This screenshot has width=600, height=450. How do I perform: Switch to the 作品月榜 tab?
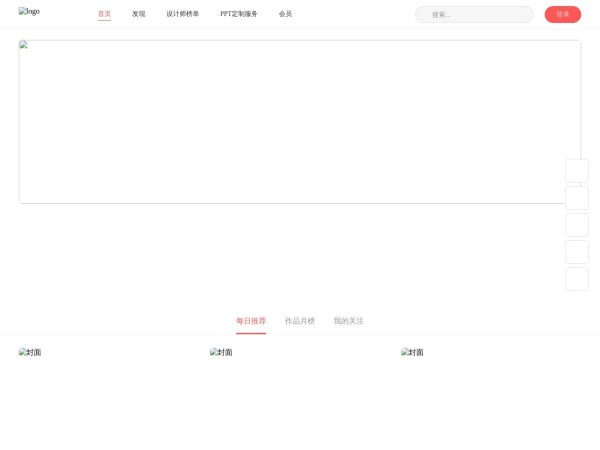pos(299,321)
